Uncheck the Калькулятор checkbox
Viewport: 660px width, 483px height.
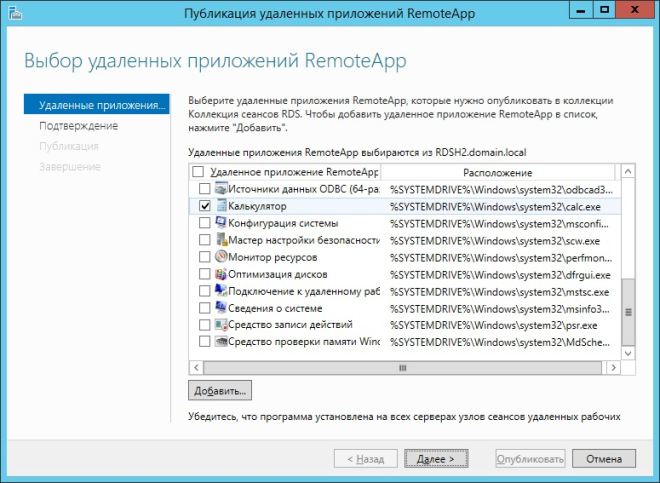[205, 206]
